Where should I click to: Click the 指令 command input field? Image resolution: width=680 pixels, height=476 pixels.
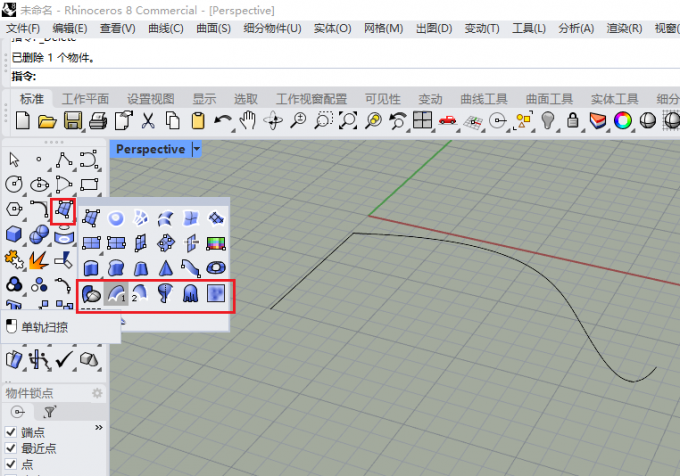tap(345, 77)
